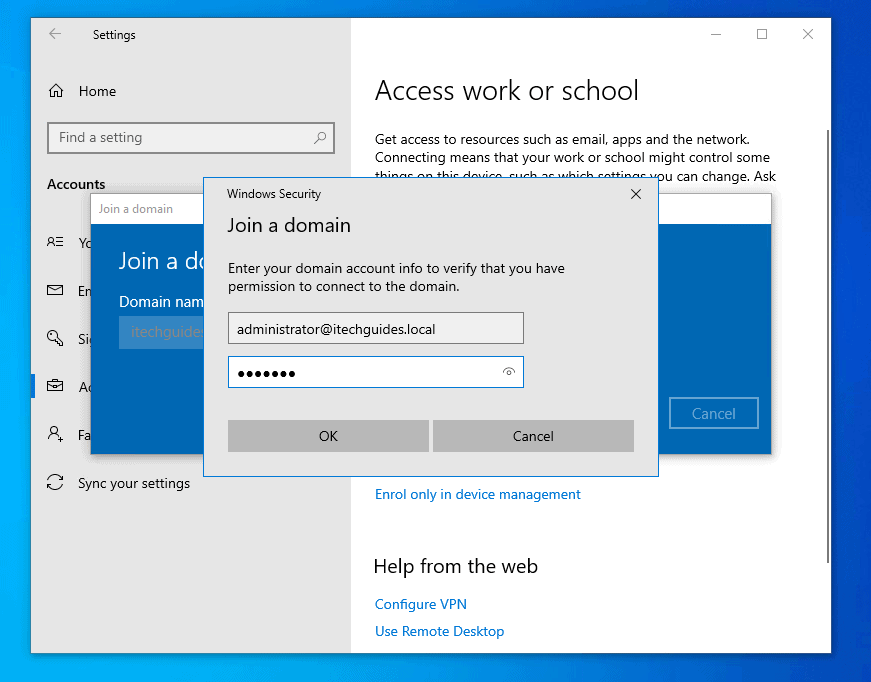
Task: Click the Help from the web heading
Action: pyautogui.click(x=455, y=566)
